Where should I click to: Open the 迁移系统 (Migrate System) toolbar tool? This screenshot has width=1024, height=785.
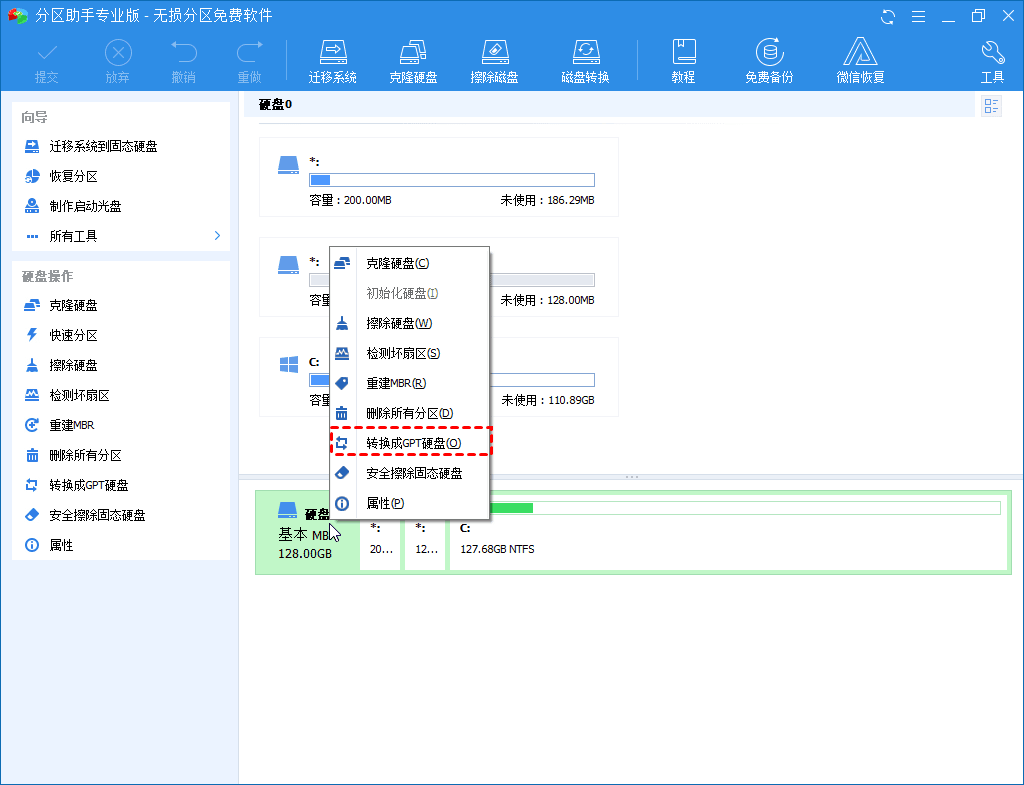pos(333,59)
